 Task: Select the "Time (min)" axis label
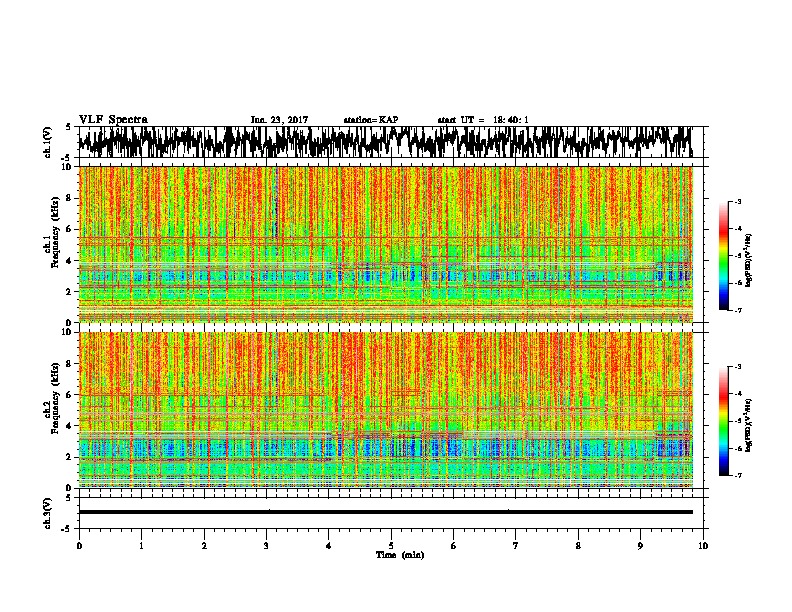click(400, 555)
